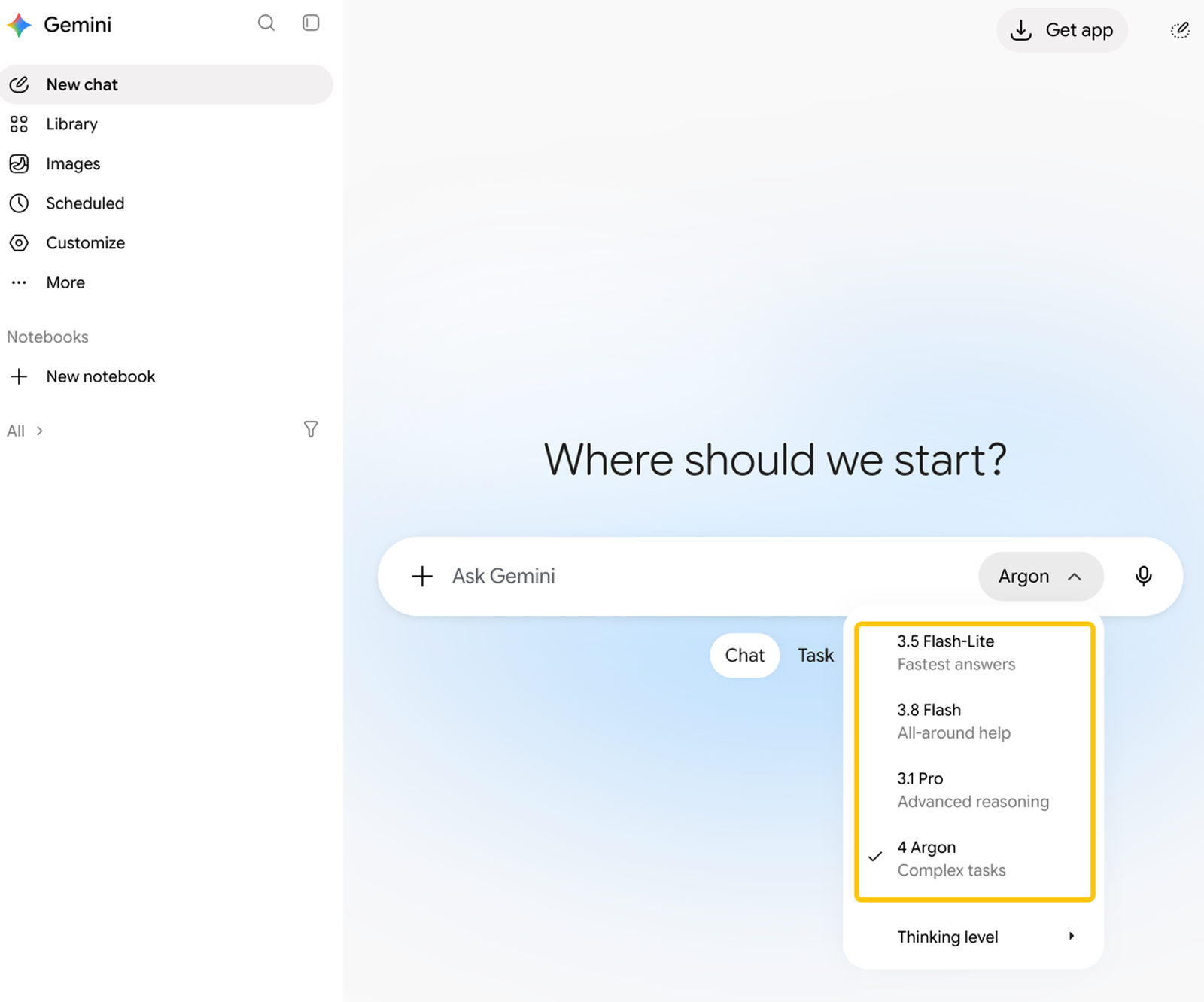Start a New chat
This screenshot has height=1002, width=1204.
[x=166, y=84]
